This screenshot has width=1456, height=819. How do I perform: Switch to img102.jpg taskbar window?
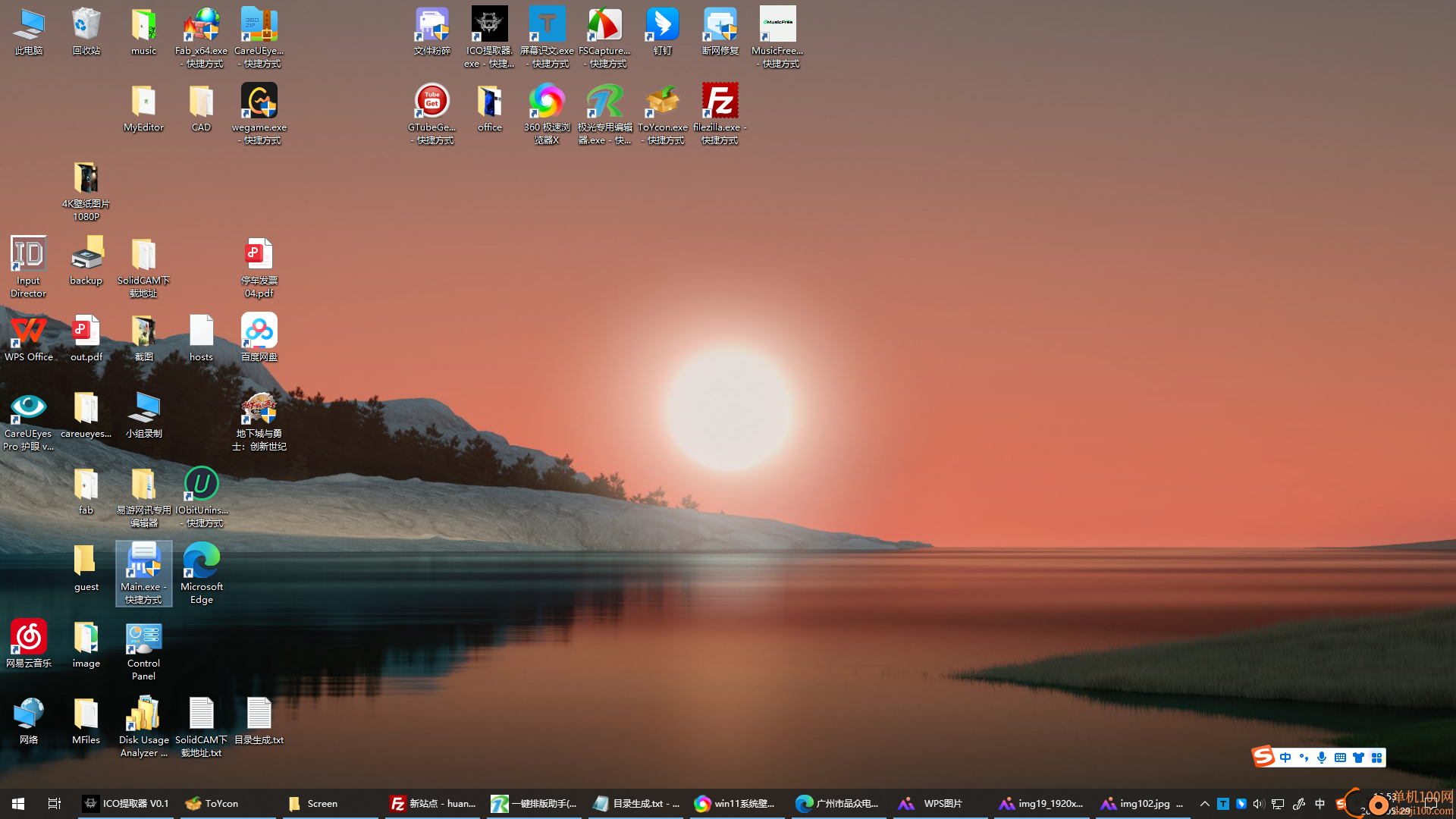click(1144, 803)
